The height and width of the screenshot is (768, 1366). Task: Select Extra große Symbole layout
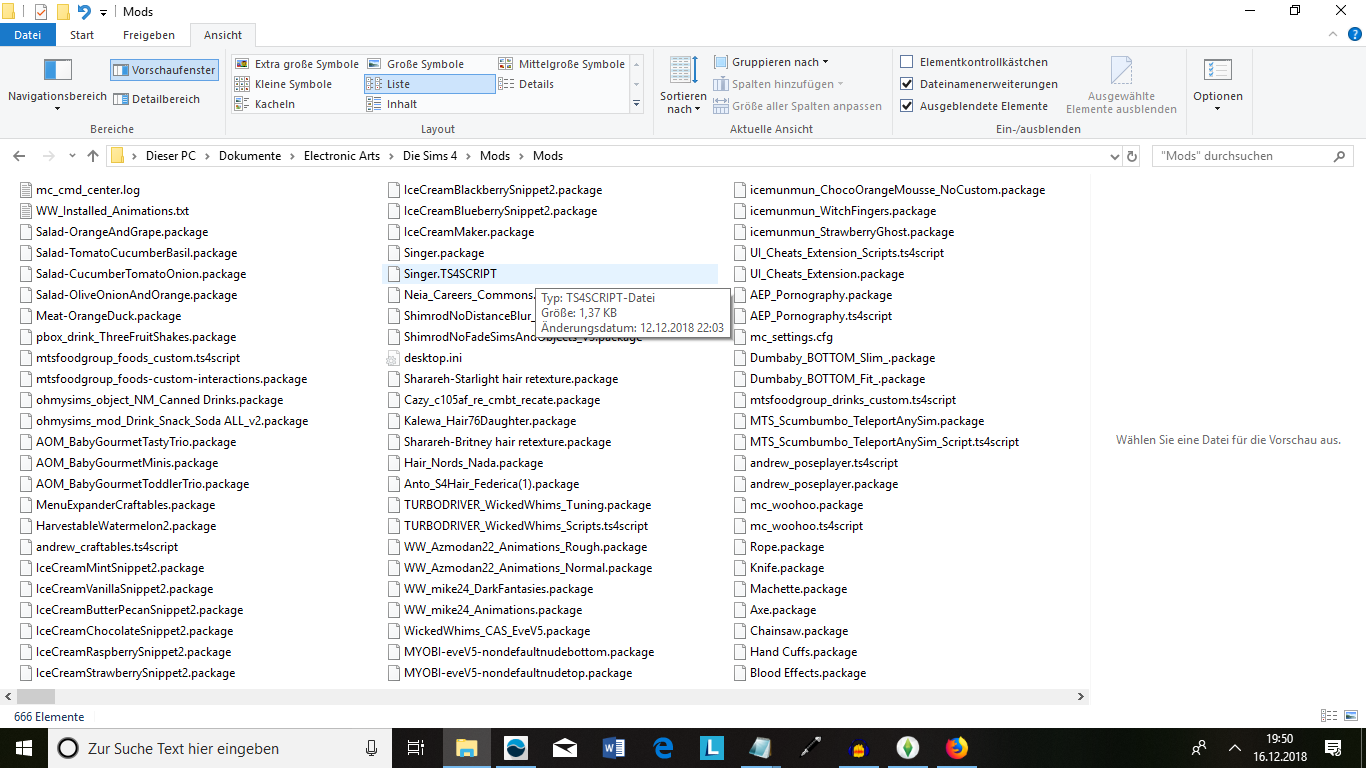point(296,64)
